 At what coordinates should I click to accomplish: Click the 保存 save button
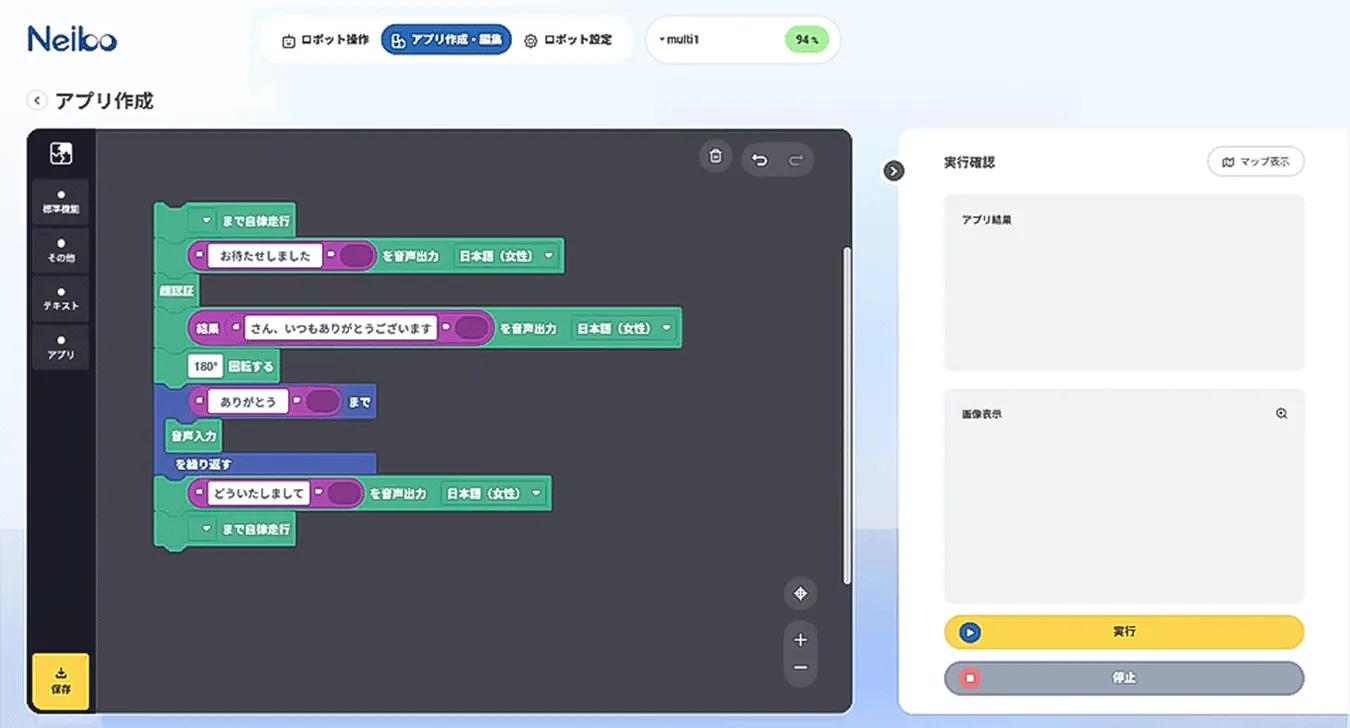[x=61, y=681]
